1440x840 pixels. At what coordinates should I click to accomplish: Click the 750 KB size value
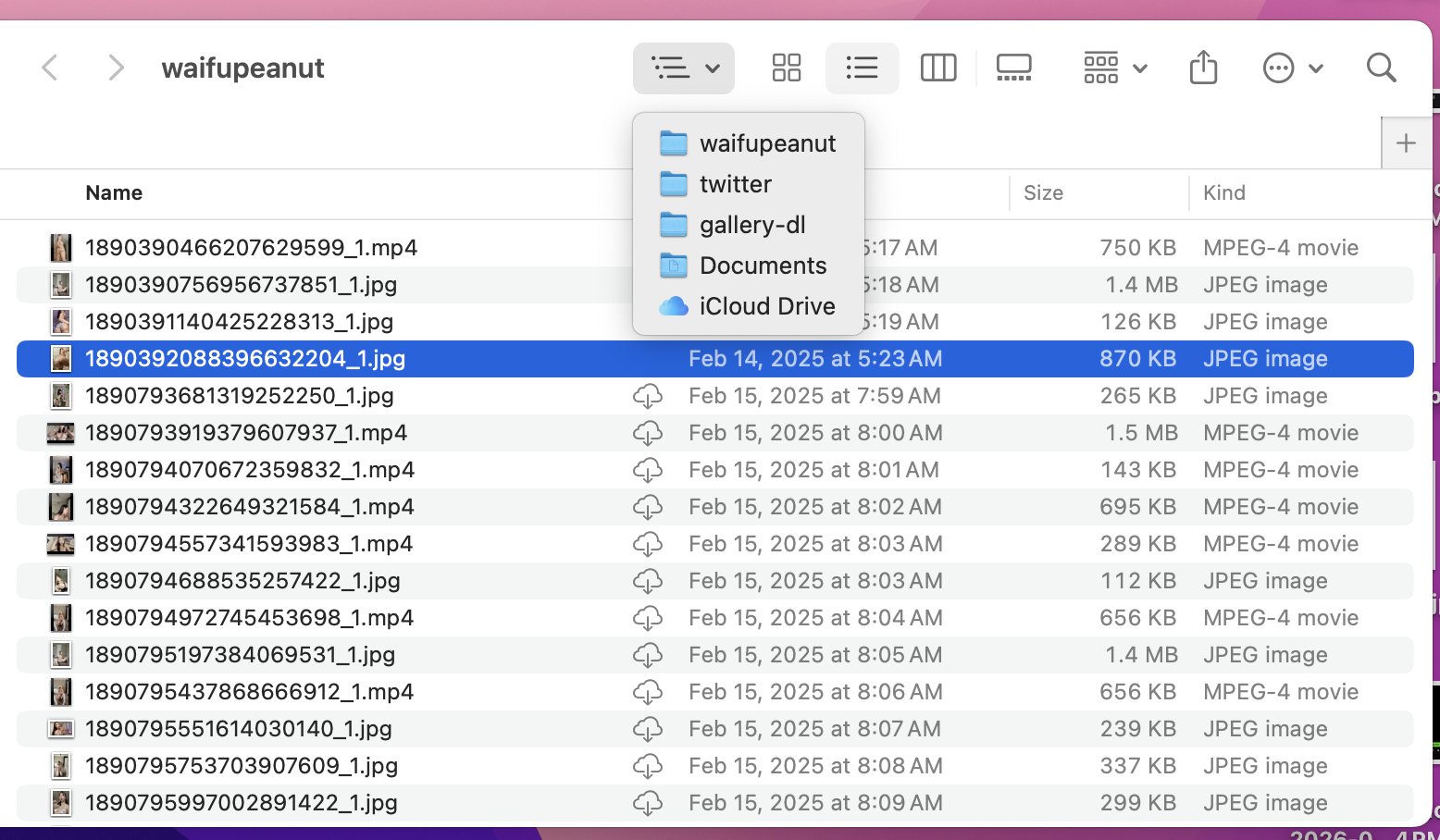coord(1137,248)
